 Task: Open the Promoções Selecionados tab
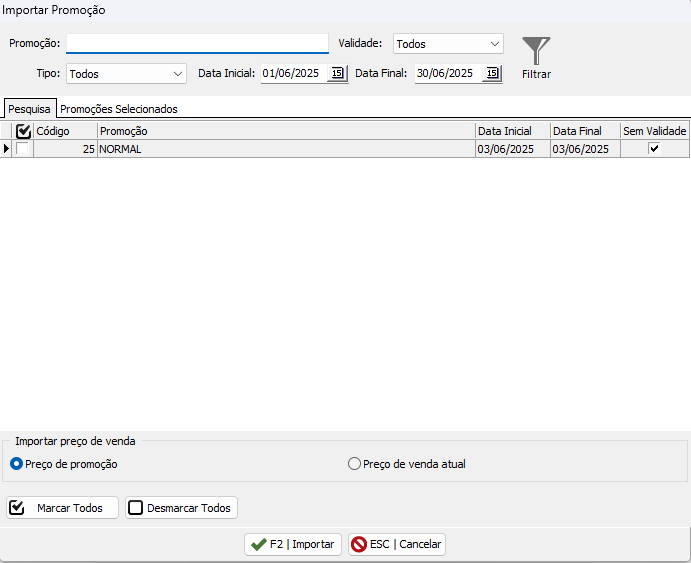click(119, 109)
